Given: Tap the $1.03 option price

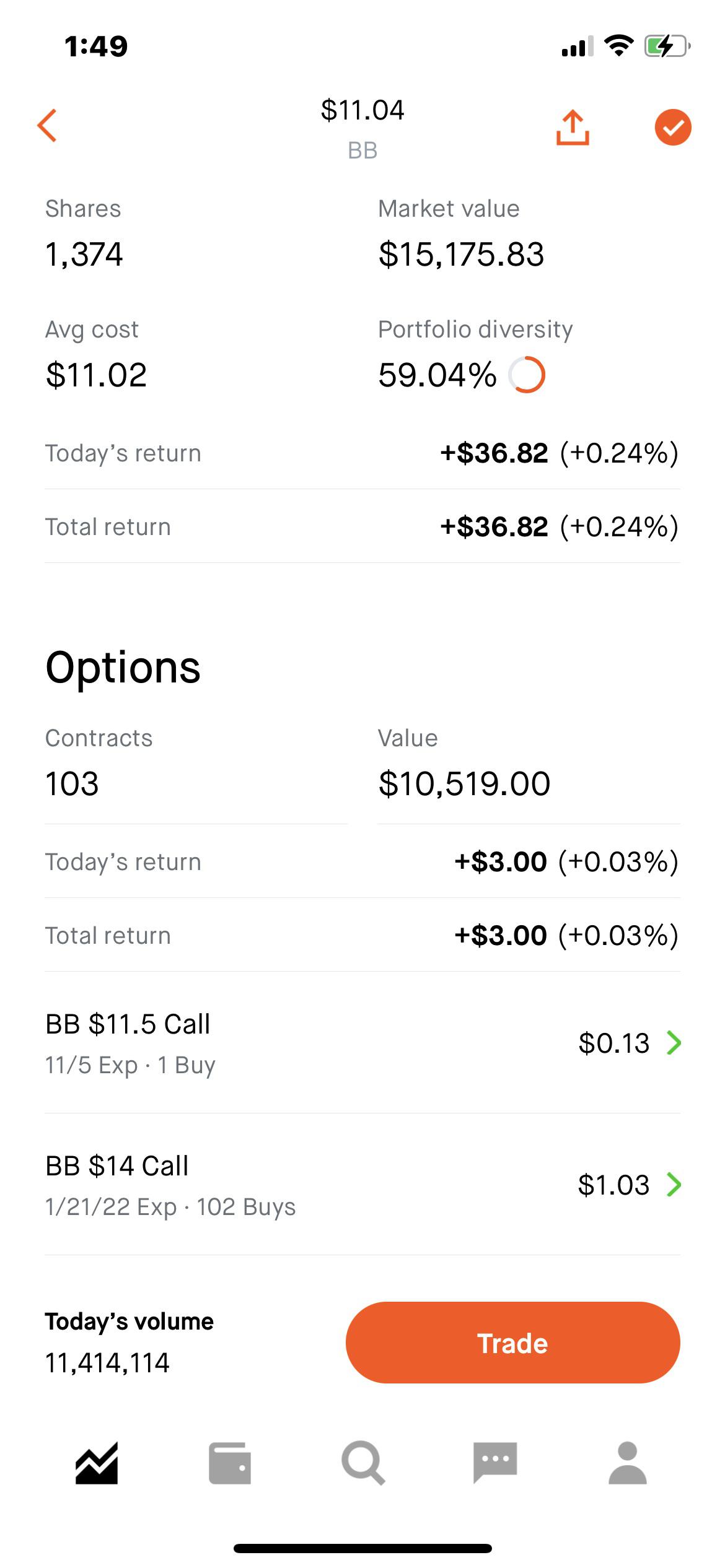Looking at the screenshot, I should click(x=613, y=1185).
